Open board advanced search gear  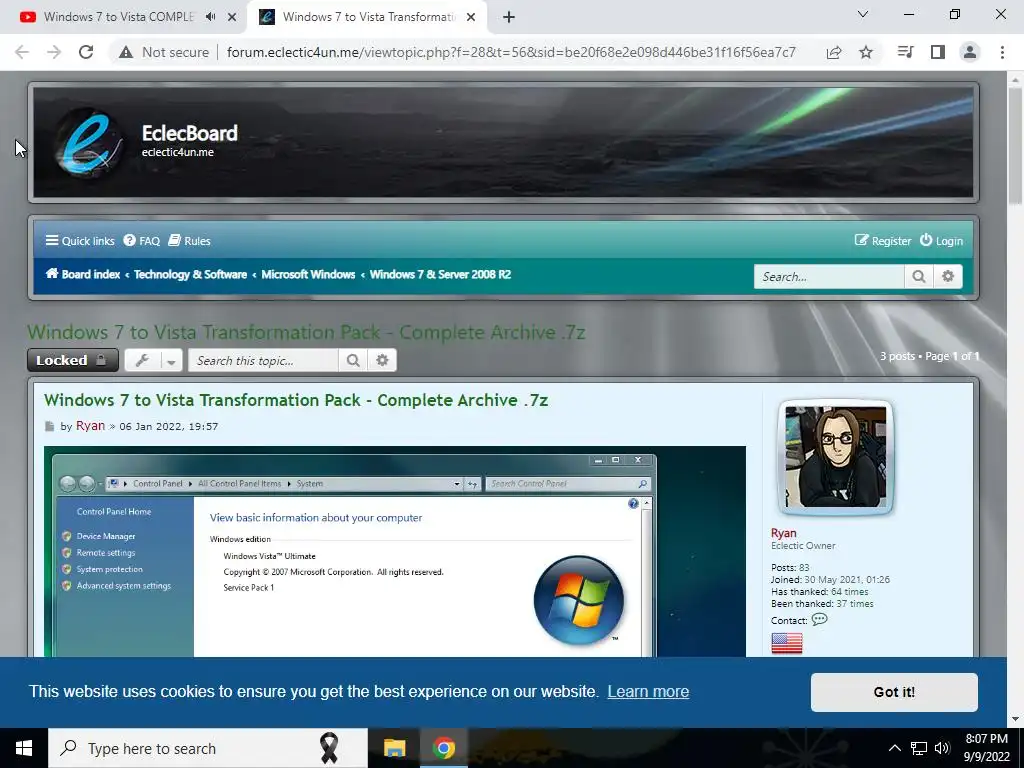pyautogui.click(x=948, y=276)
